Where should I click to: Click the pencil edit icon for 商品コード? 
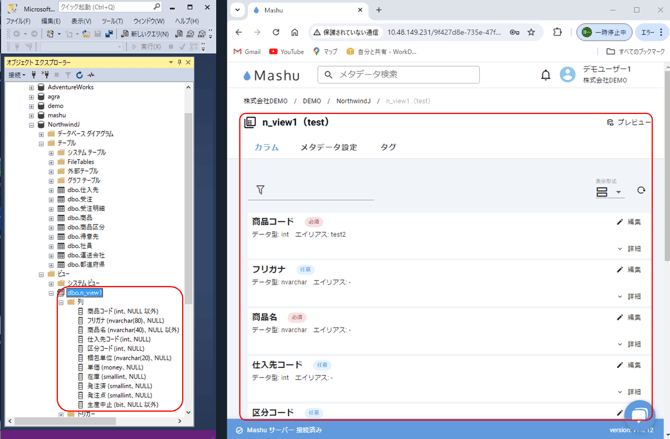click(x=620, y=222)
